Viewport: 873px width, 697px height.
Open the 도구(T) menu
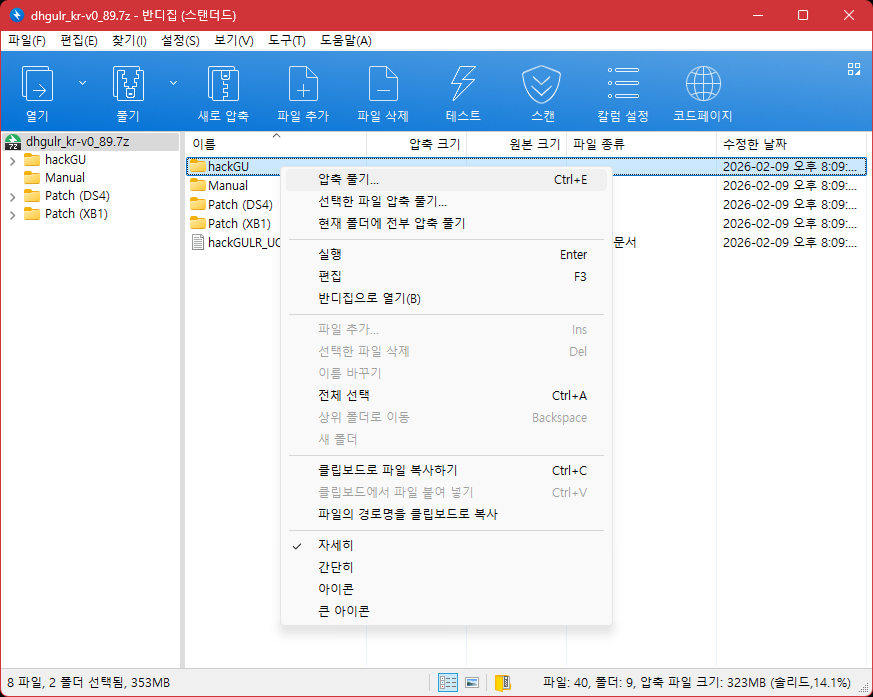[x=287, y=41]
